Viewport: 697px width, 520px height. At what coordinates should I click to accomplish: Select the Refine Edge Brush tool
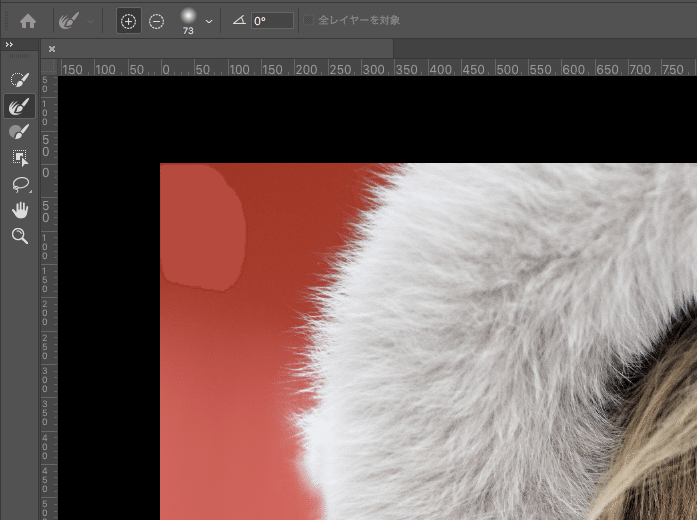pos(20,106)
